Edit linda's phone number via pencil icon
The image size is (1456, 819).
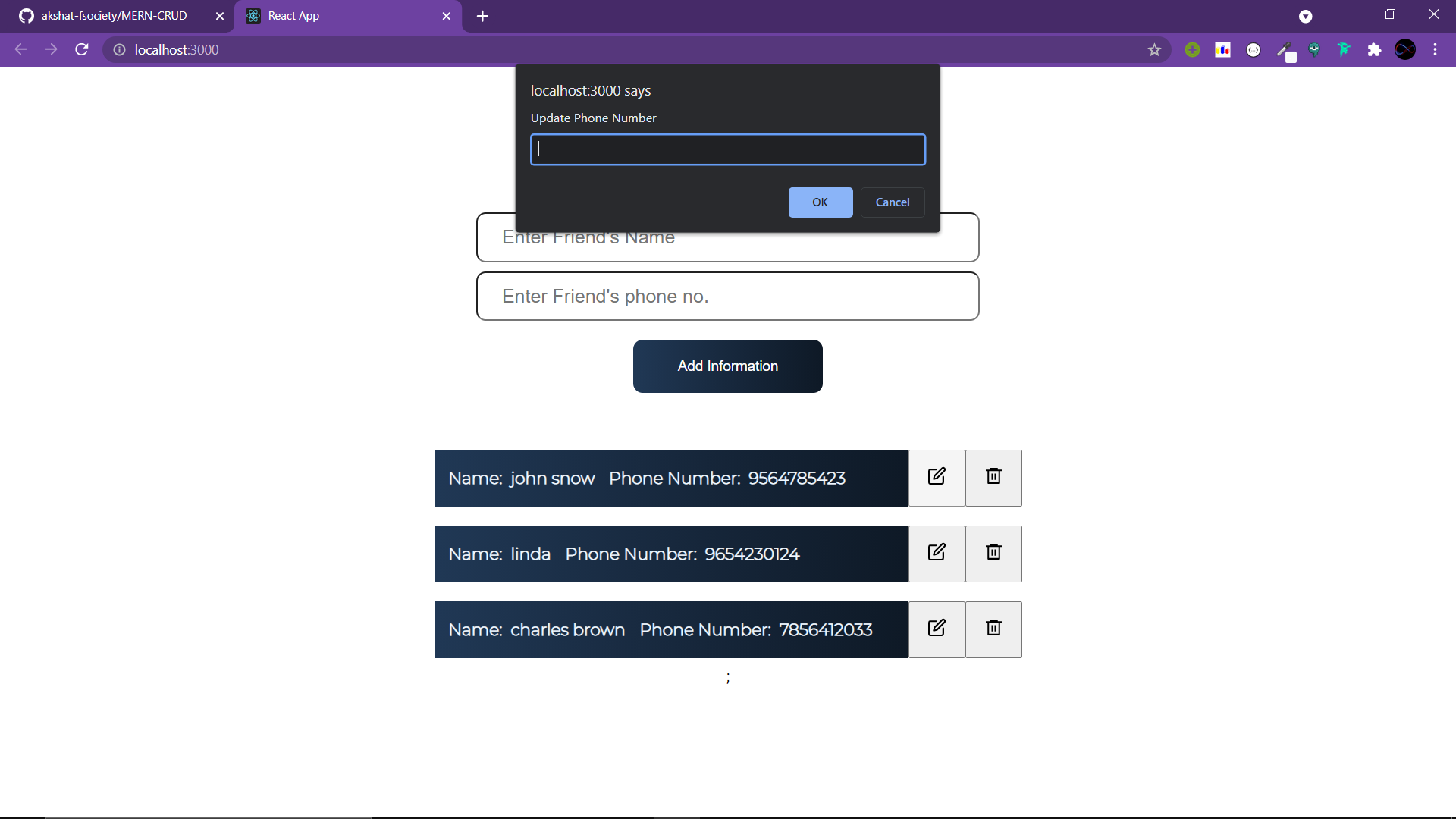[x=937, y=554]
